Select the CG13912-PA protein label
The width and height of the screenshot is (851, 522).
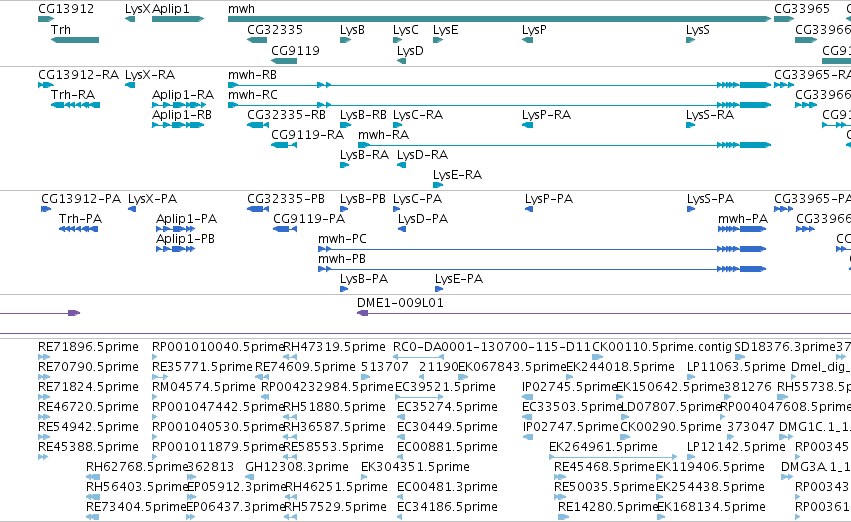point(81,199)
